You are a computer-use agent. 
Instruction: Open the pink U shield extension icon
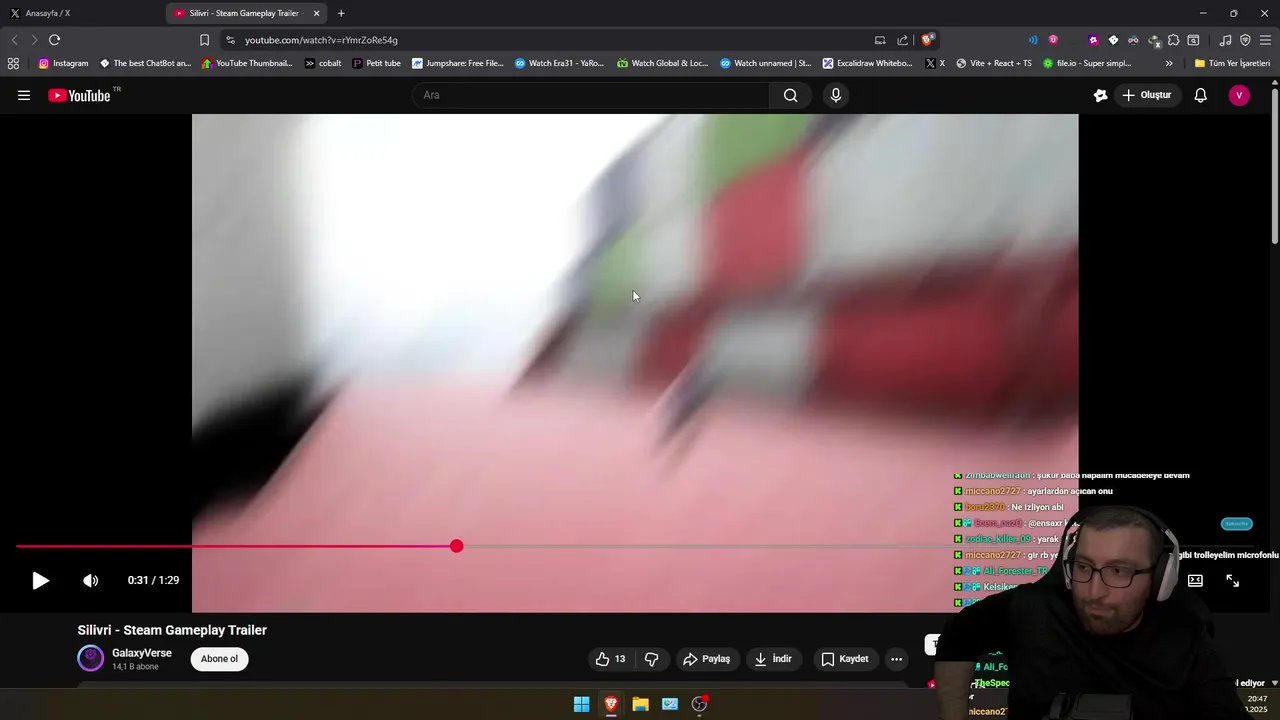tap(1053, 40)
